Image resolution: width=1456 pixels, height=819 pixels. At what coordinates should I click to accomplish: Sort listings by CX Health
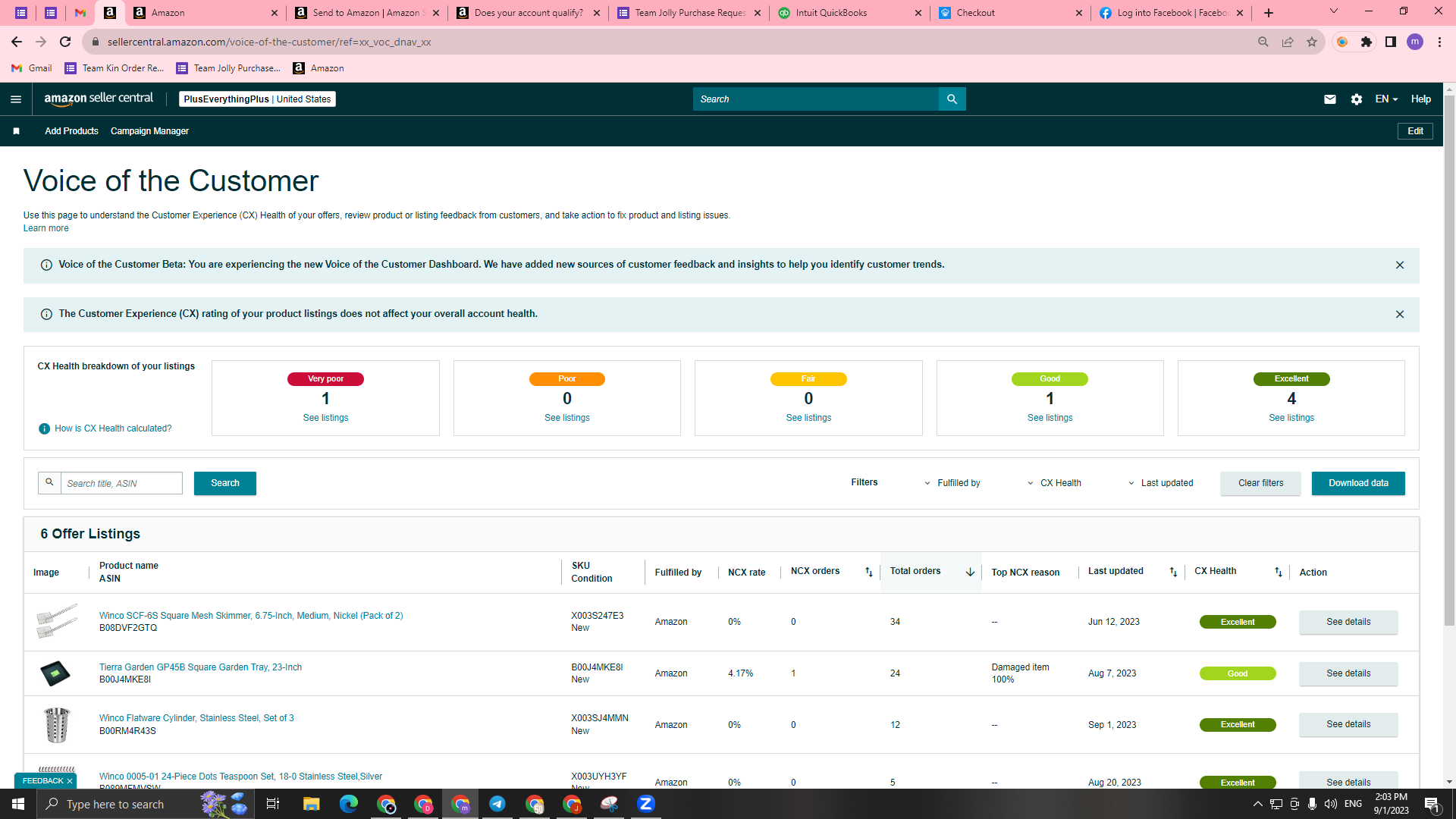(1279, 573)
